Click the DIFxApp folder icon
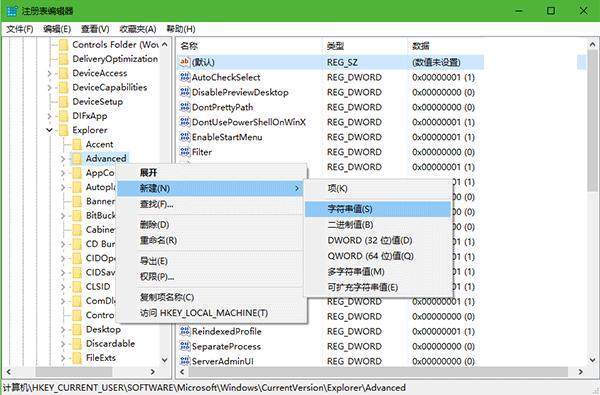This screenshot has height=395, width=600. 64,116
